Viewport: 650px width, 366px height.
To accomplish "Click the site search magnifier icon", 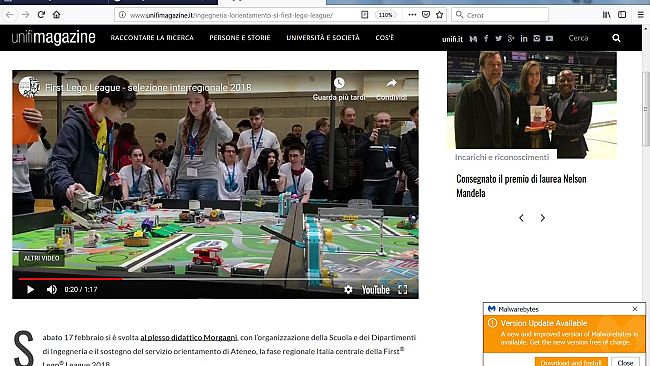I will tap(616, 38).
